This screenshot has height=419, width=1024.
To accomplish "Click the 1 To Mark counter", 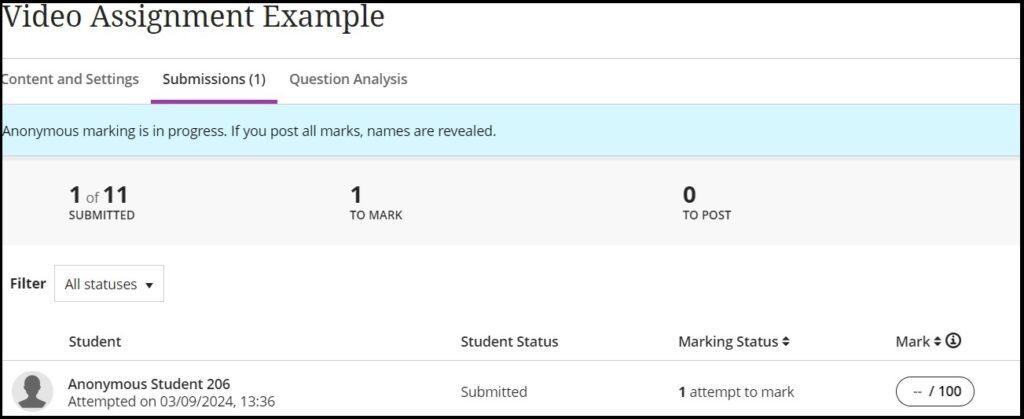I will pyautogui.click(x=376, y=203).
